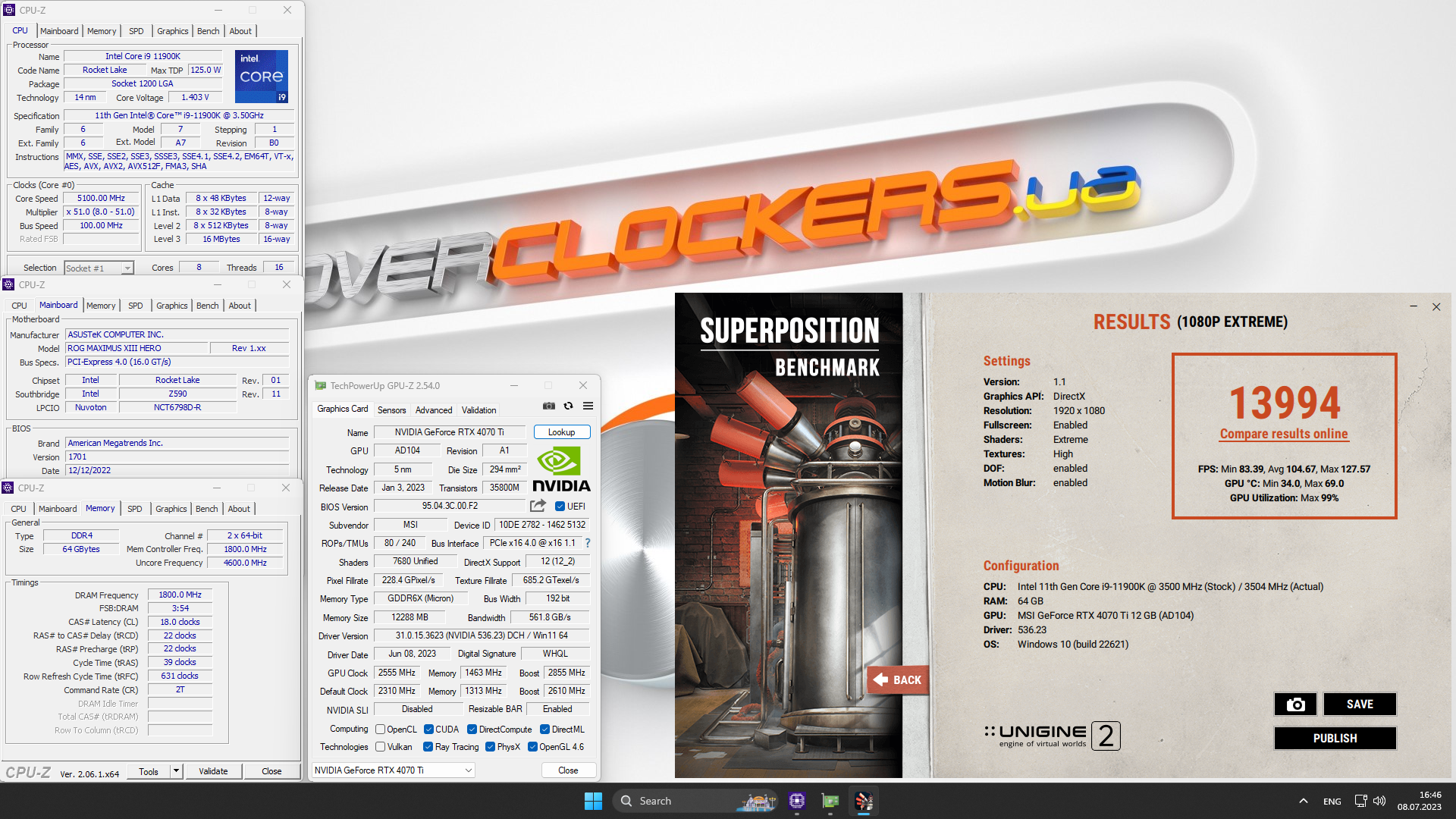This screenshot has height=819, width=1456.
Task: Click the volume icon in system tray
Action: [1379, 801]
